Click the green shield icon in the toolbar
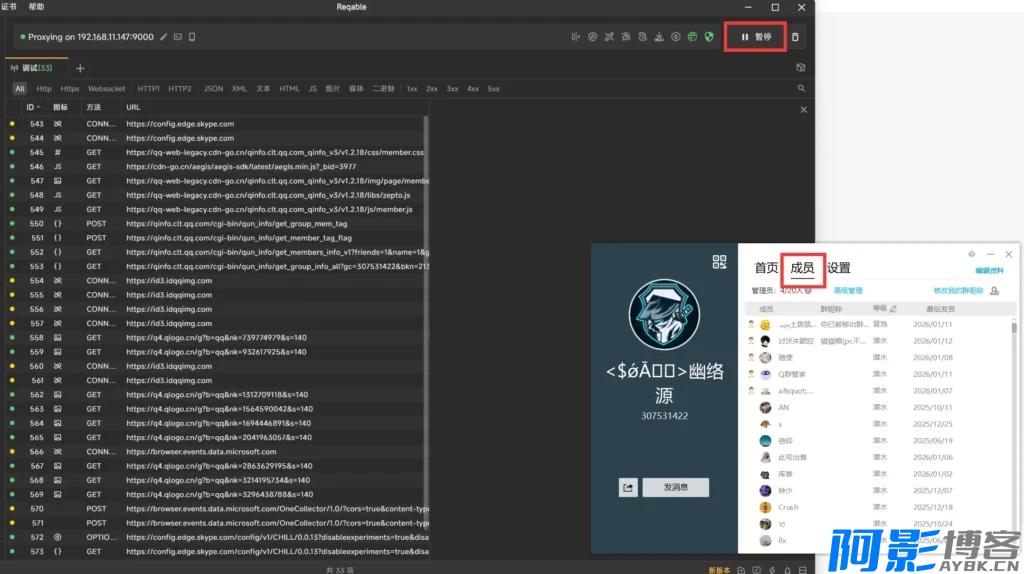1024x574 pixels. 709,37
